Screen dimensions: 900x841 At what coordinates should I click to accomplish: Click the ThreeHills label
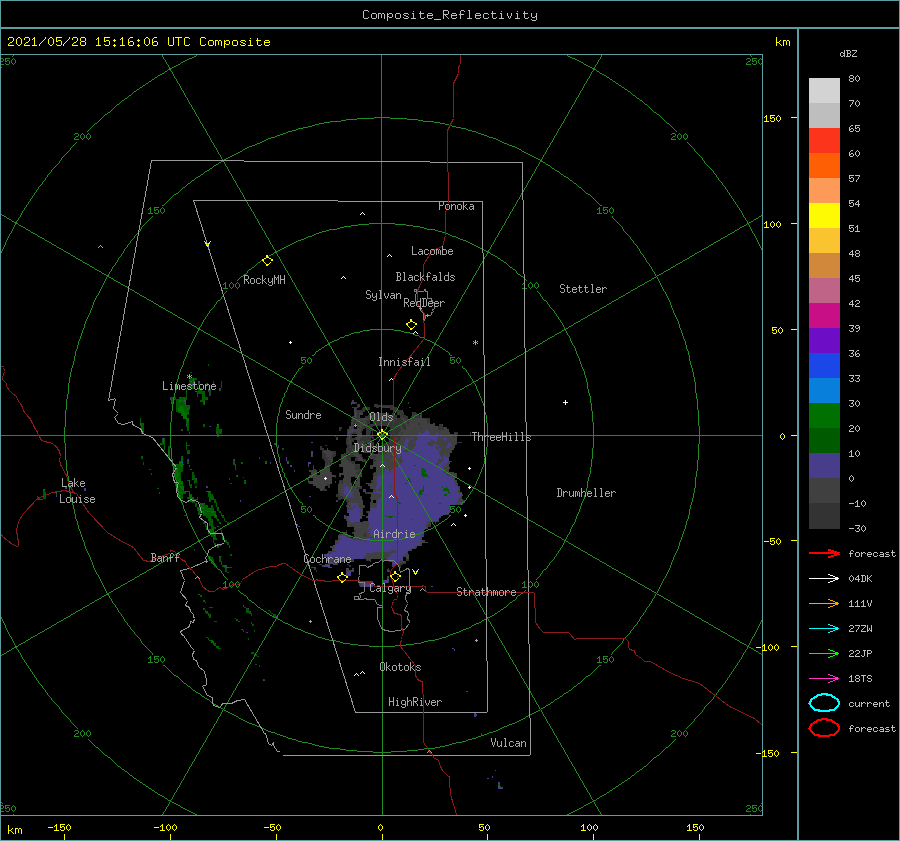point(501,437)
